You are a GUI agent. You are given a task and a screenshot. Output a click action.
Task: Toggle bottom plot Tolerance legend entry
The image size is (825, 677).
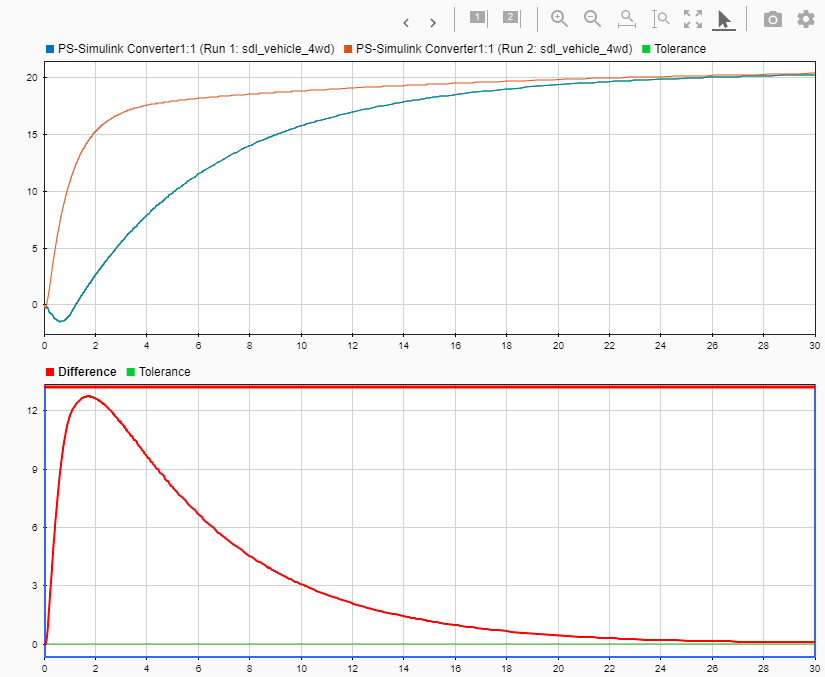click(x=158, y=372)
